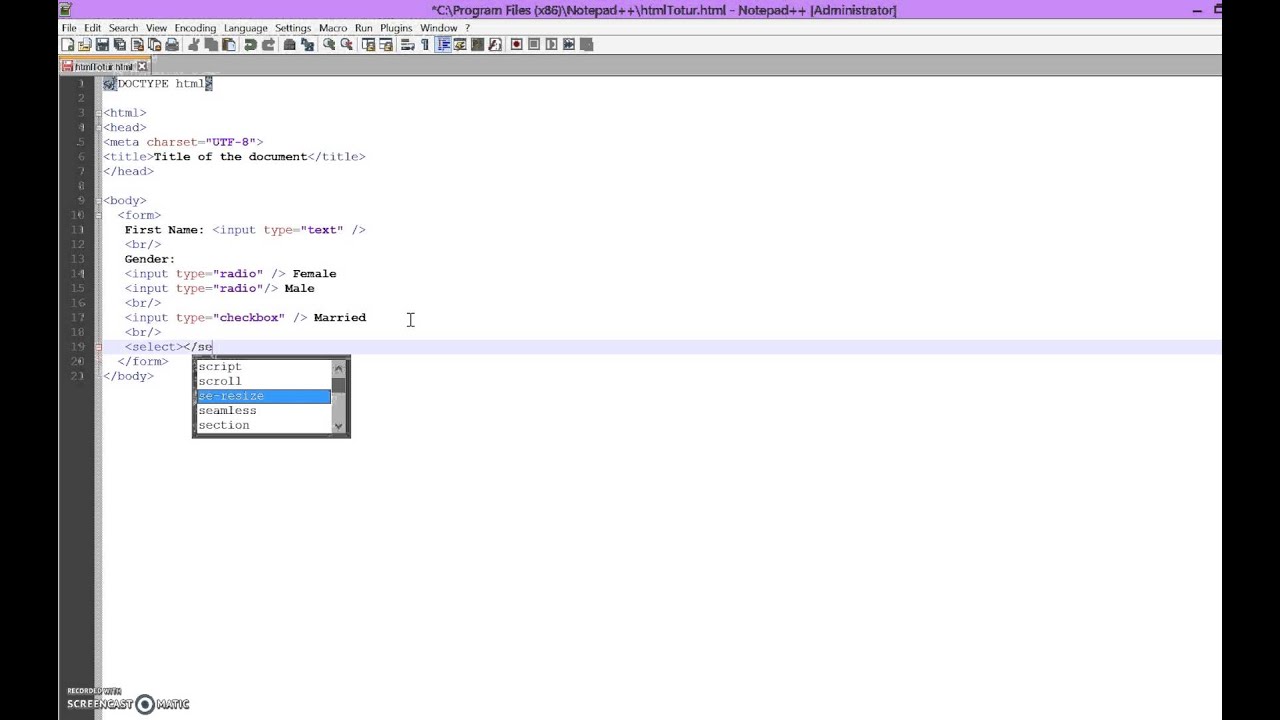
Task: Open the Language menu
Action: [x=245, y=28]
